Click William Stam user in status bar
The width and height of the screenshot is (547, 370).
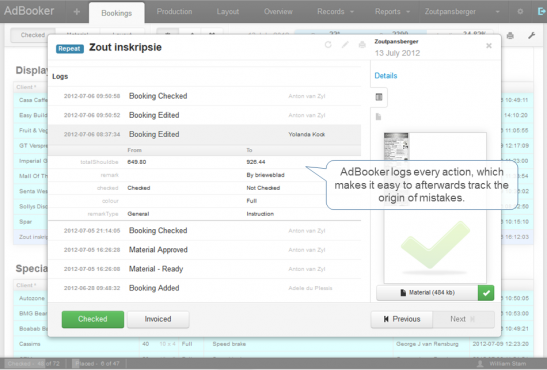pyautogui.click(x=502, y=364)
